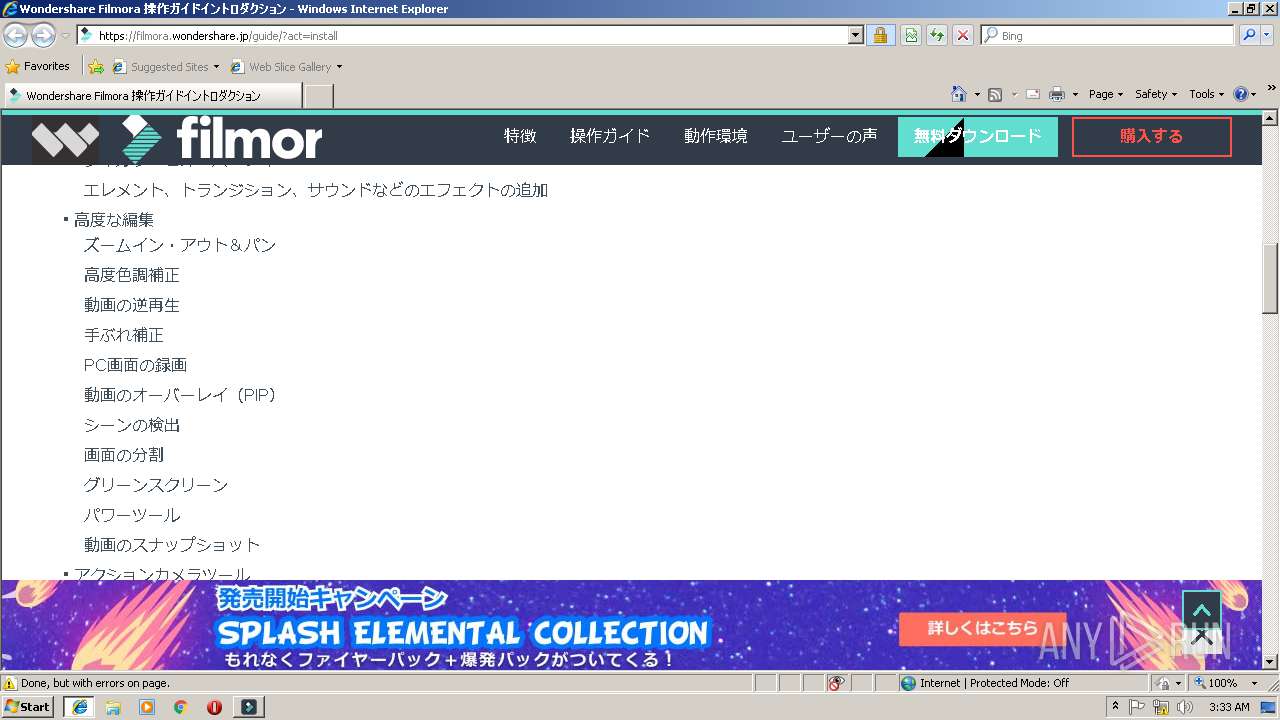Click the scroll-to-top arrow button
The height and width of the screenshot is (720, 1280).
(1202, 610)
